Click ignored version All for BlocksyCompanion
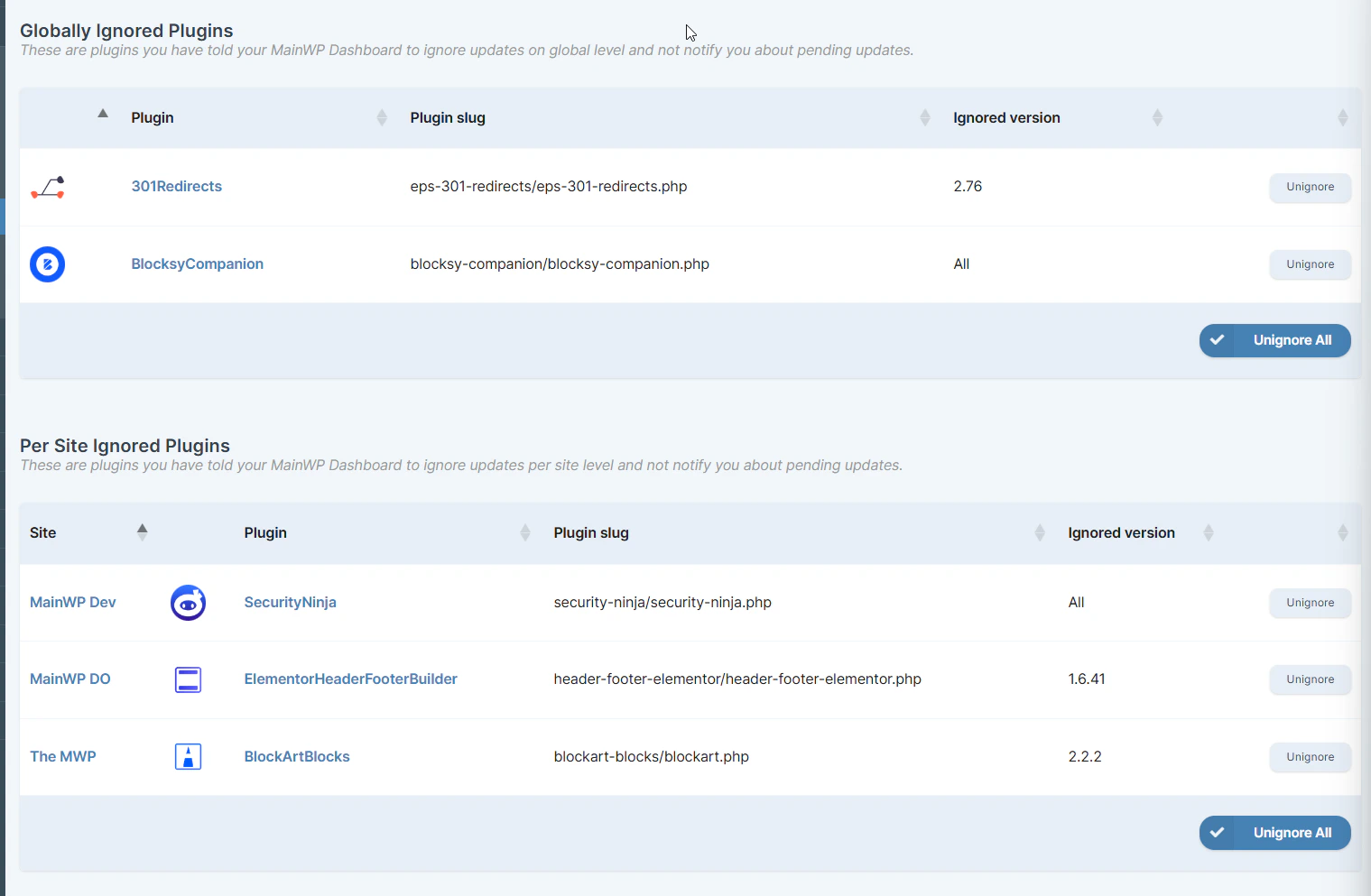The height and width of the screenshot is (896, 1371). (x=961, y=263)
